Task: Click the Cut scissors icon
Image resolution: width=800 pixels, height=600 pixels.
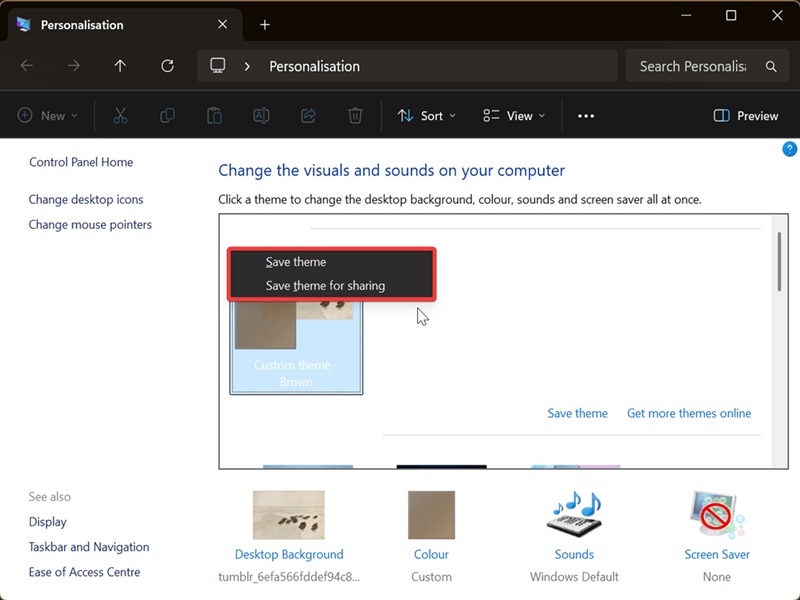Action: click(x=120, y=116)
